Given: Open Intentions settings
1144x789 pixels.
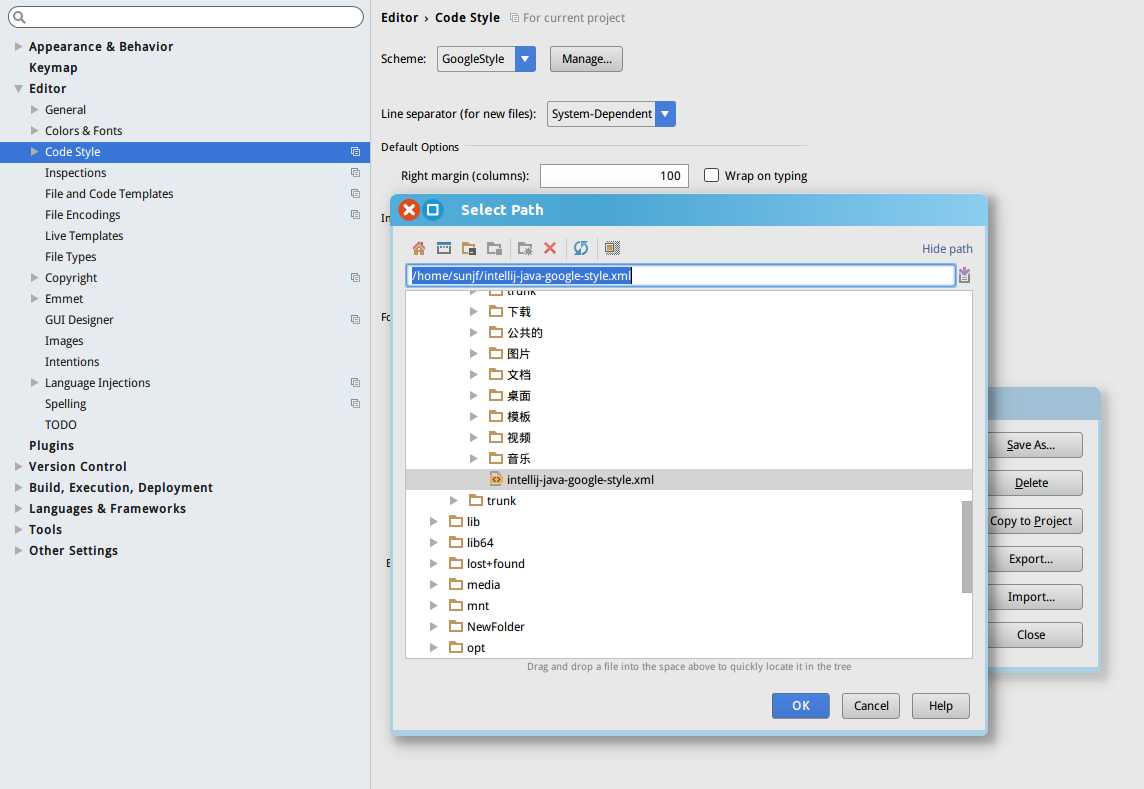Looking at the screenshot, I should (x=72, y=362).
